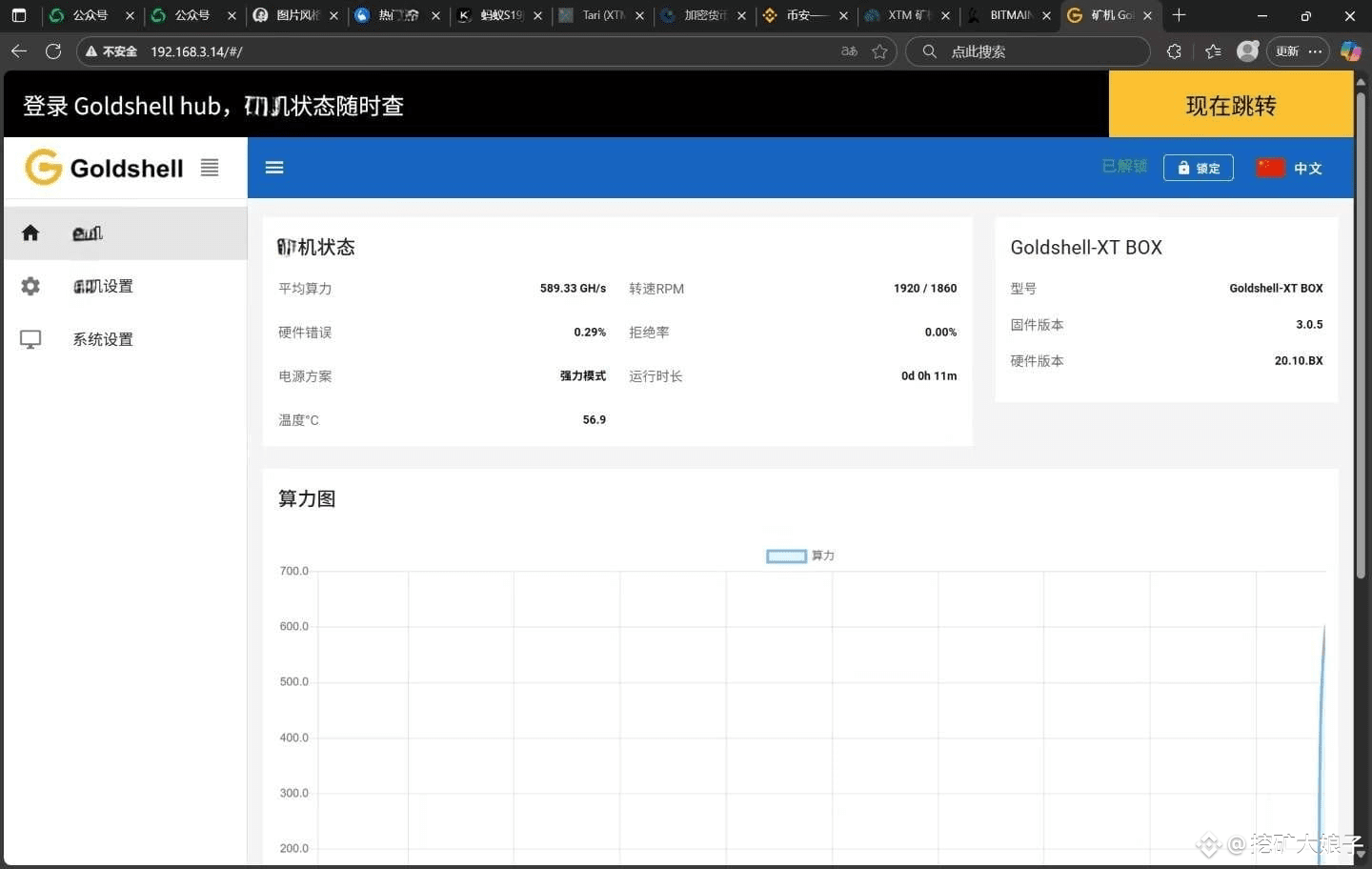The width and height of the screenshot is (1372, 869).
Task: Click the browser back arrow
Action: click(x=19, y=51)
